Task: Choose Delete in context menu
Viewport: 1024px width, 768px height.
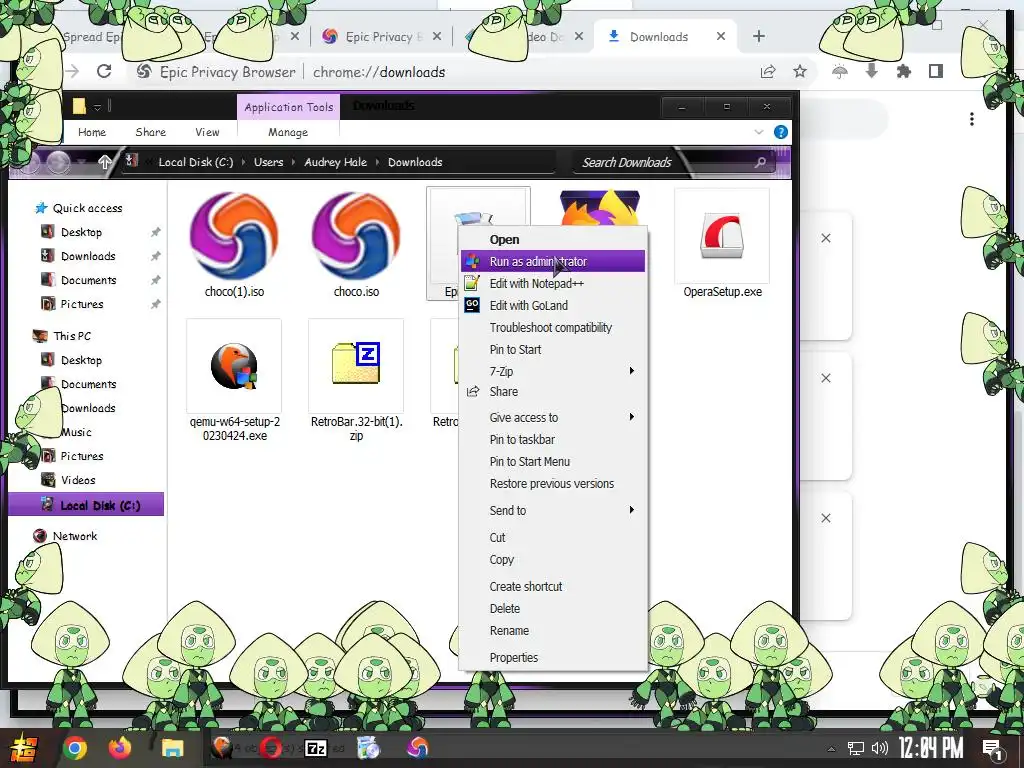Action: (552, 609)
